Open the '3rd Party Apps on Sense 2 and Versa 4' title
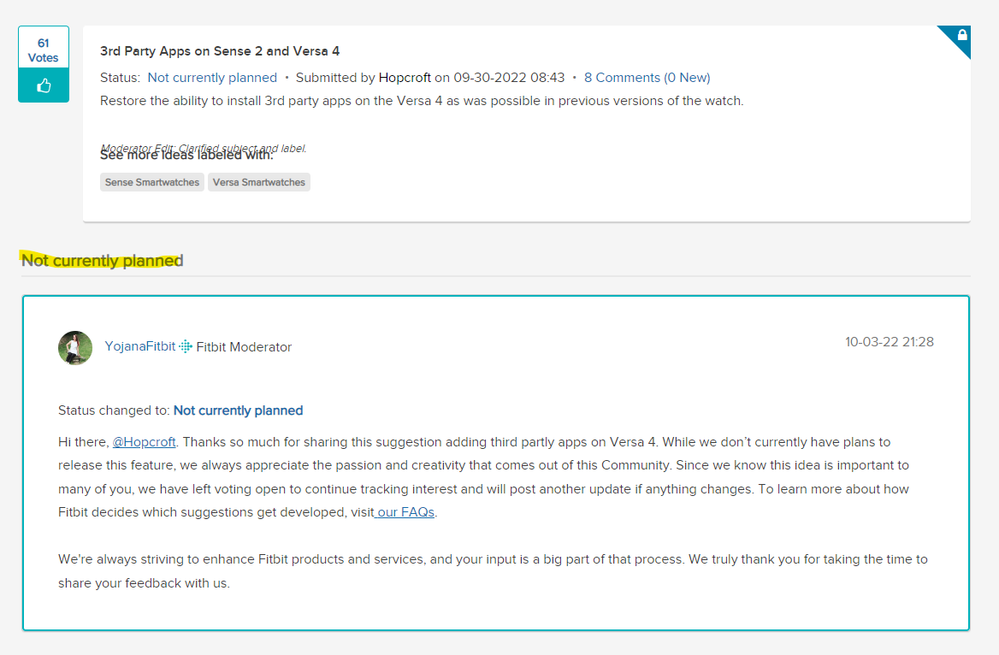 pyautogui.click(x=220, y=51)
